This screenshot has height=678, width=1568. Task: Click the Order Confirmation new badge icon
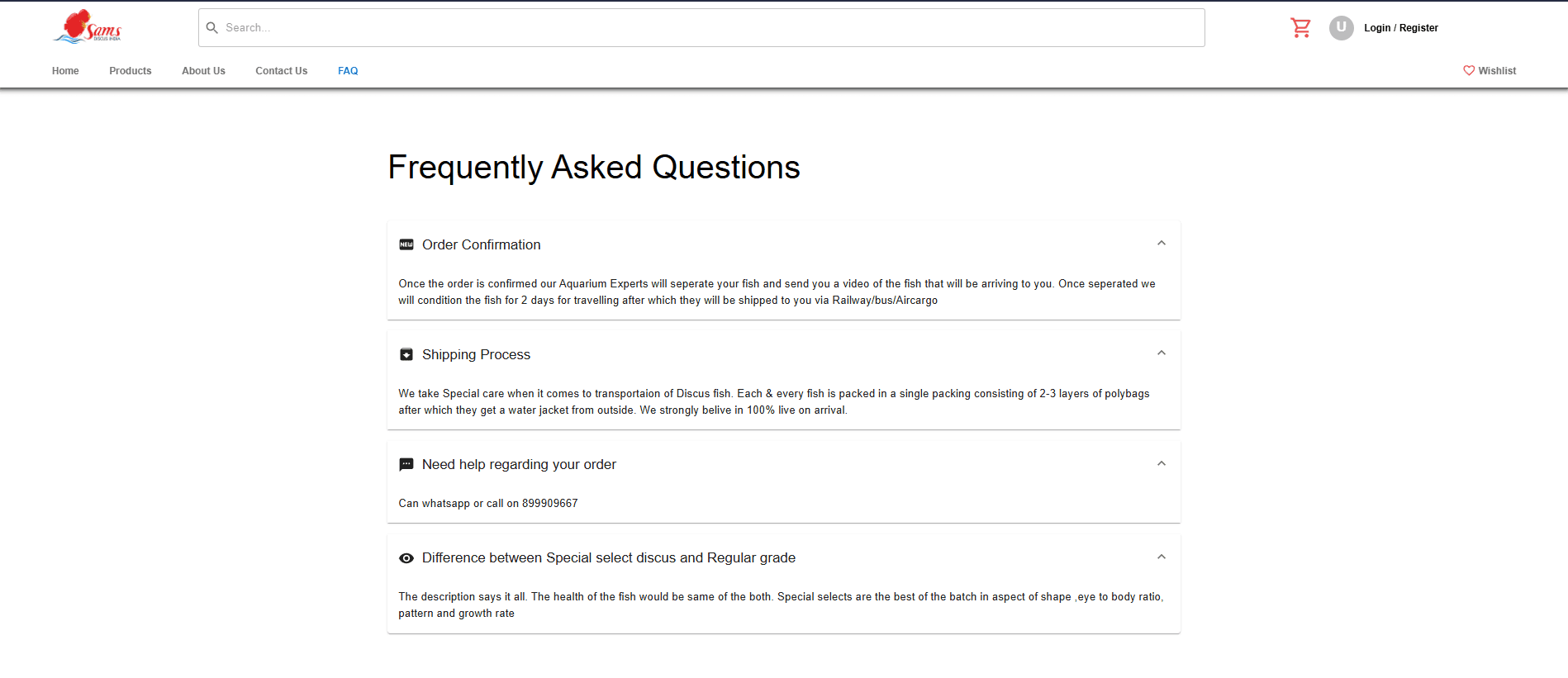[406, 244]
